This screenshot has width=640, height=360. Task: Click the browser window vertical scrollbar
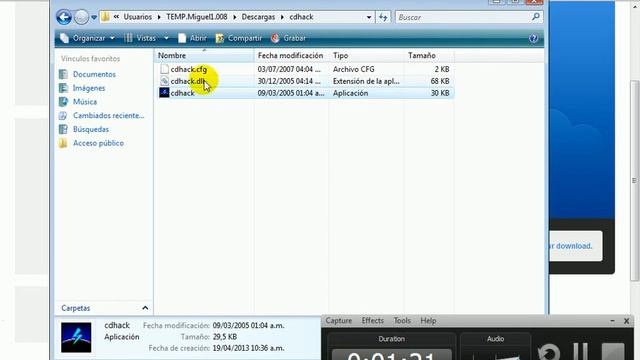coord(634,180)
